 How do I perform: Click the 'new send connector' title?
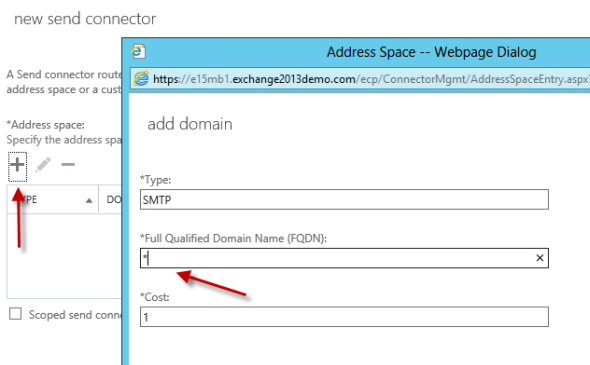pos(85,19)
